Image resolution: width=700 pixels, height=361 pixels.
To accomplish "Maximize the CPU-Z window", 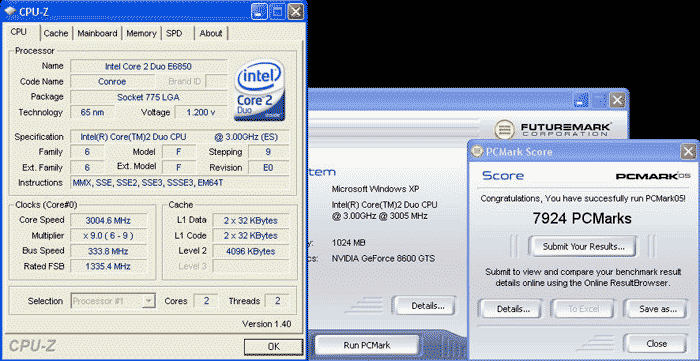I will pos(277,11).
